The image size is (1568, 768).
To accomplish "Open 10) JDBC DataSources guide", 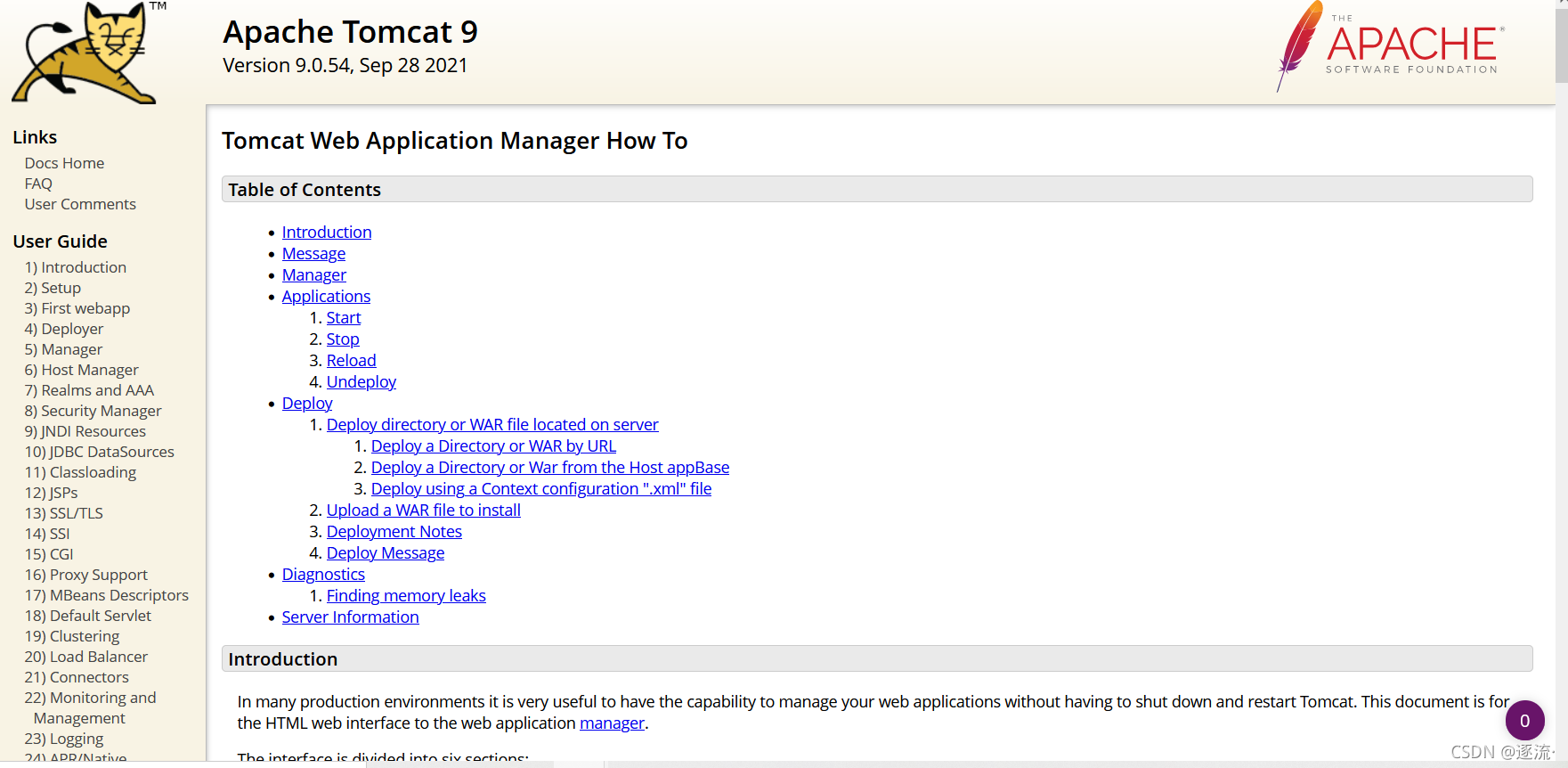I will [100, 452].
